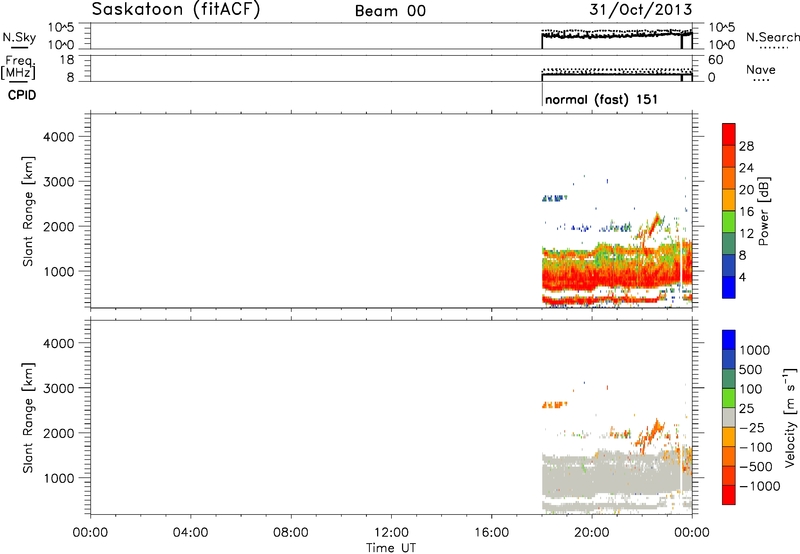Click the '1000' positive velocity tick label
This screenshot has width=800, height=554.
click(754, 350)
